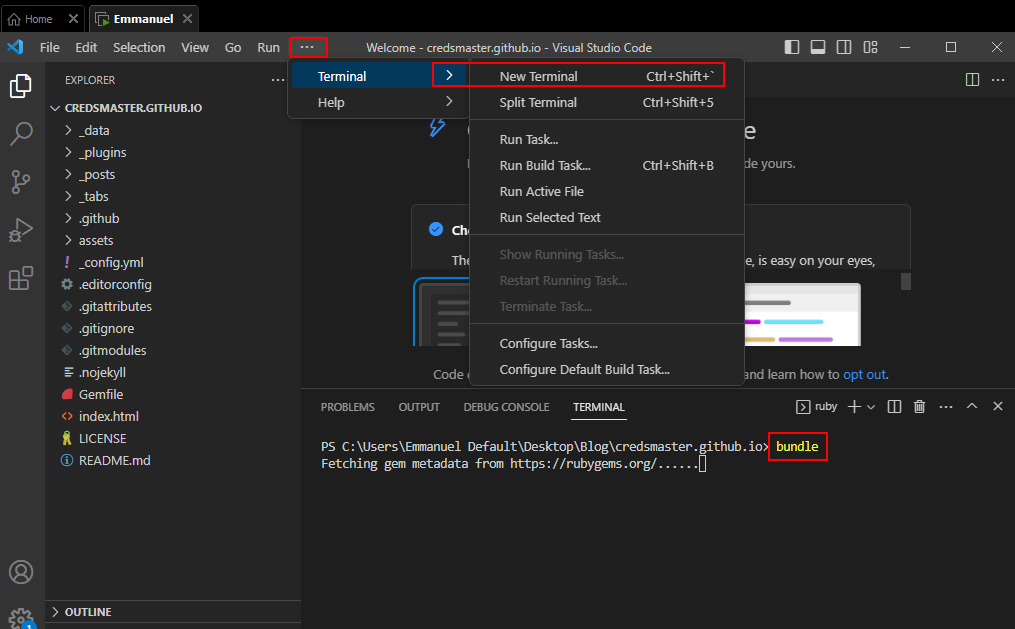Choose New Terminal from the submenu

click(x=607, y=76)
